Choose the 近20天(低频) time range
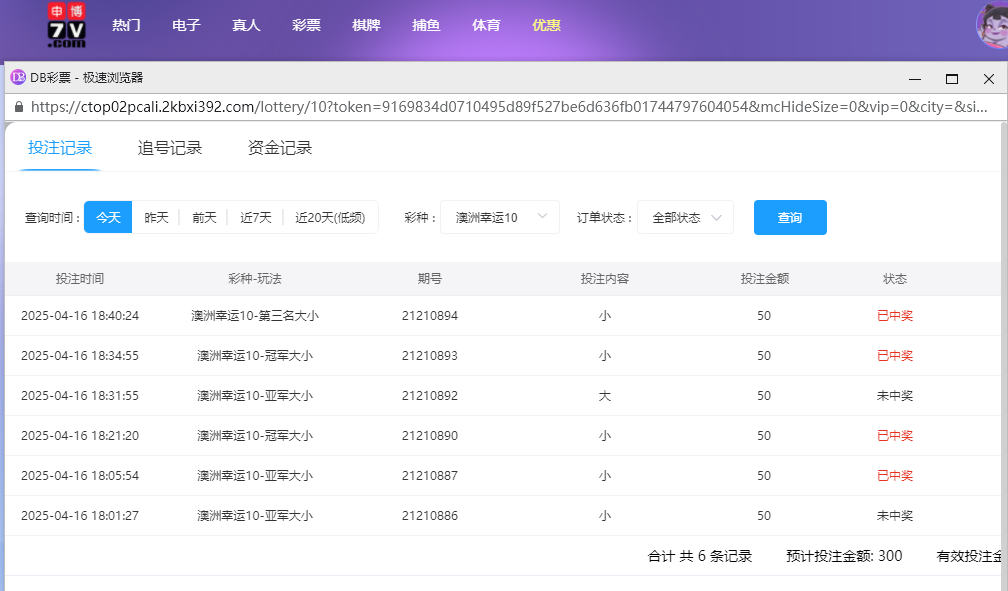Viewport: 1008px width, 591px height. click(x=330, y=217)
